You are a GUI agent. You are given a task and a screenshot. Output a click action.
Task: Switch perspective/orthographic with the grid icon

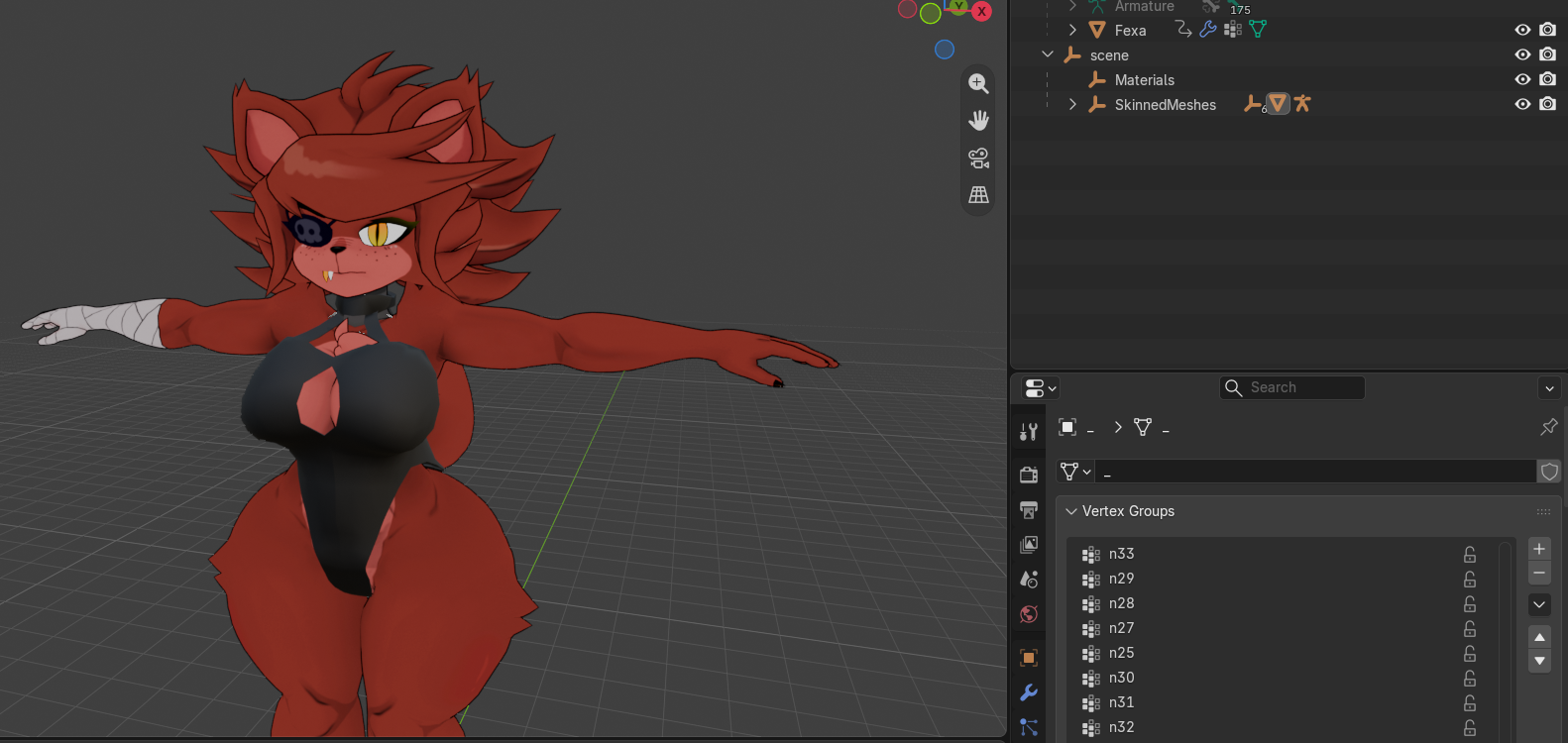(x=978, y=195)
